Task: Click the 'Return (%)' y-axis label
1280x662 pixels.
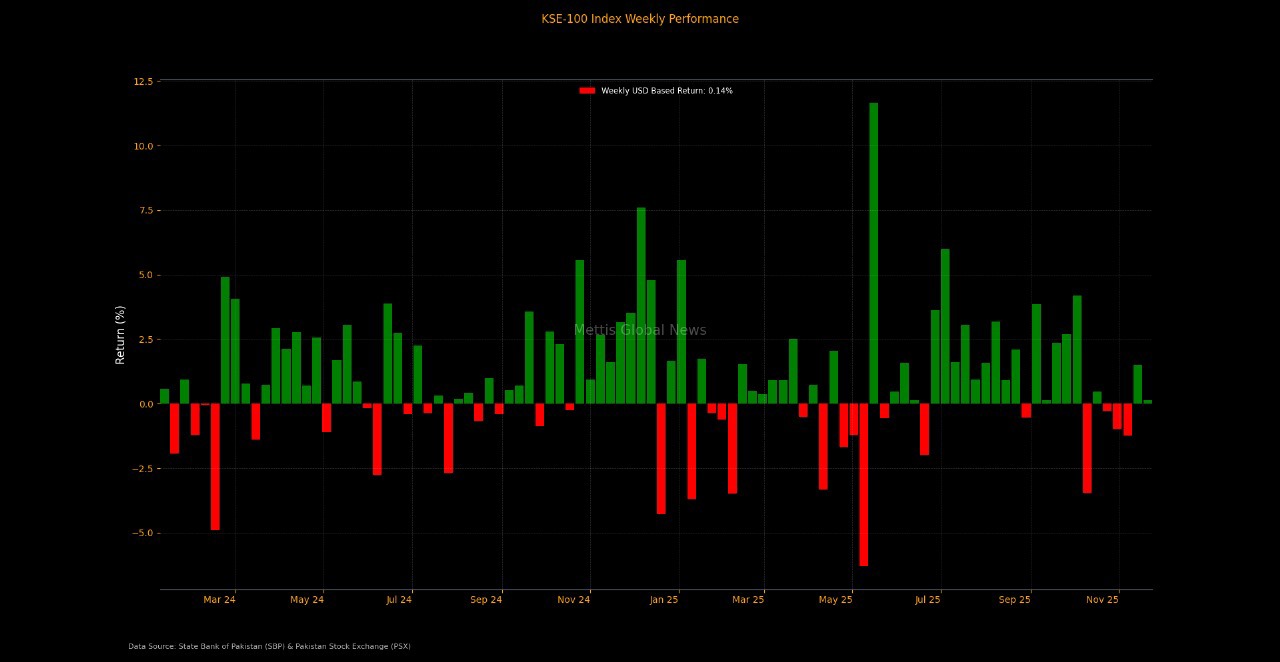Action: click(121, 334)
